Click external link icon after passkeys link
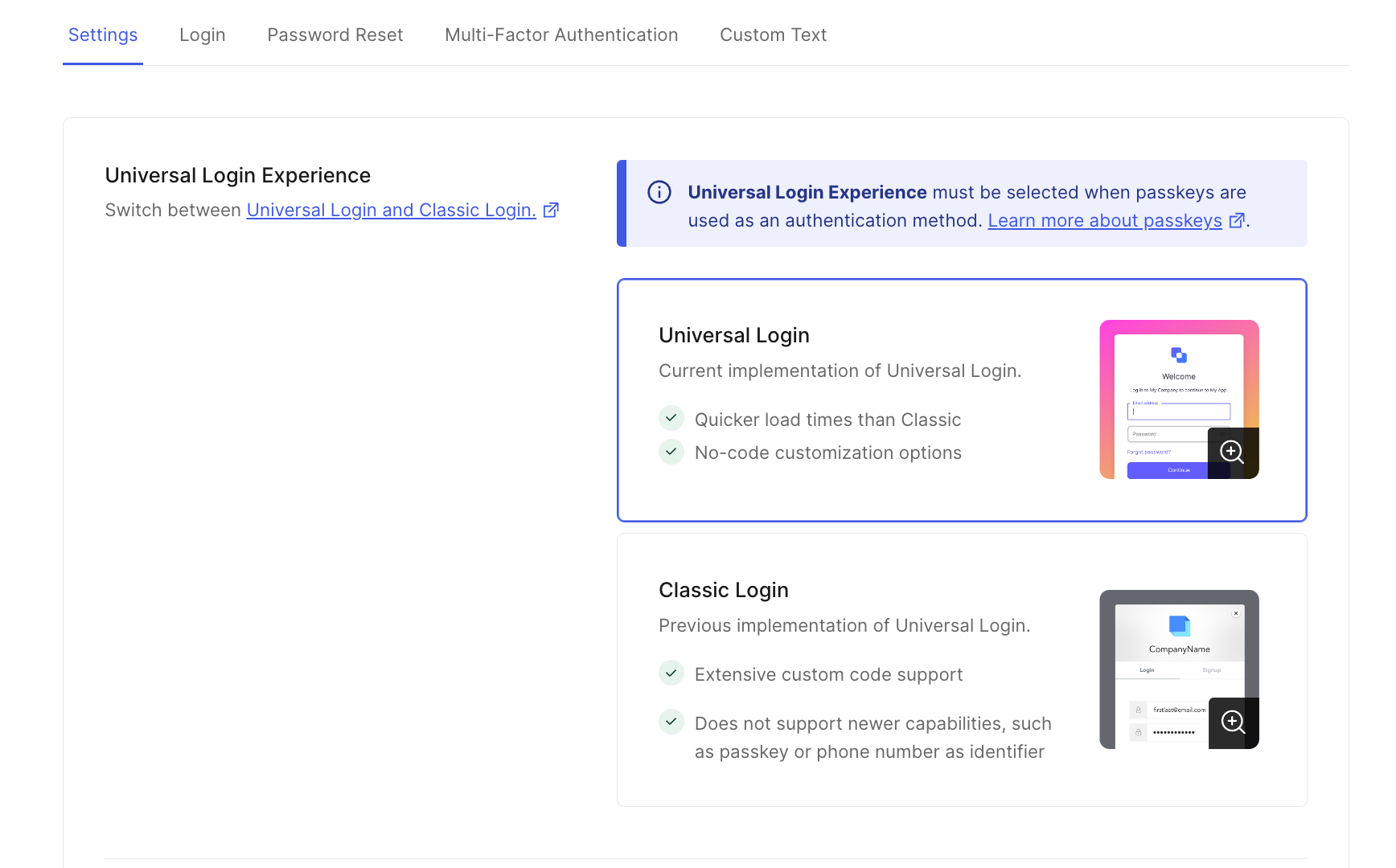This screenshot has height=868, width=1396. point(1237,220)
